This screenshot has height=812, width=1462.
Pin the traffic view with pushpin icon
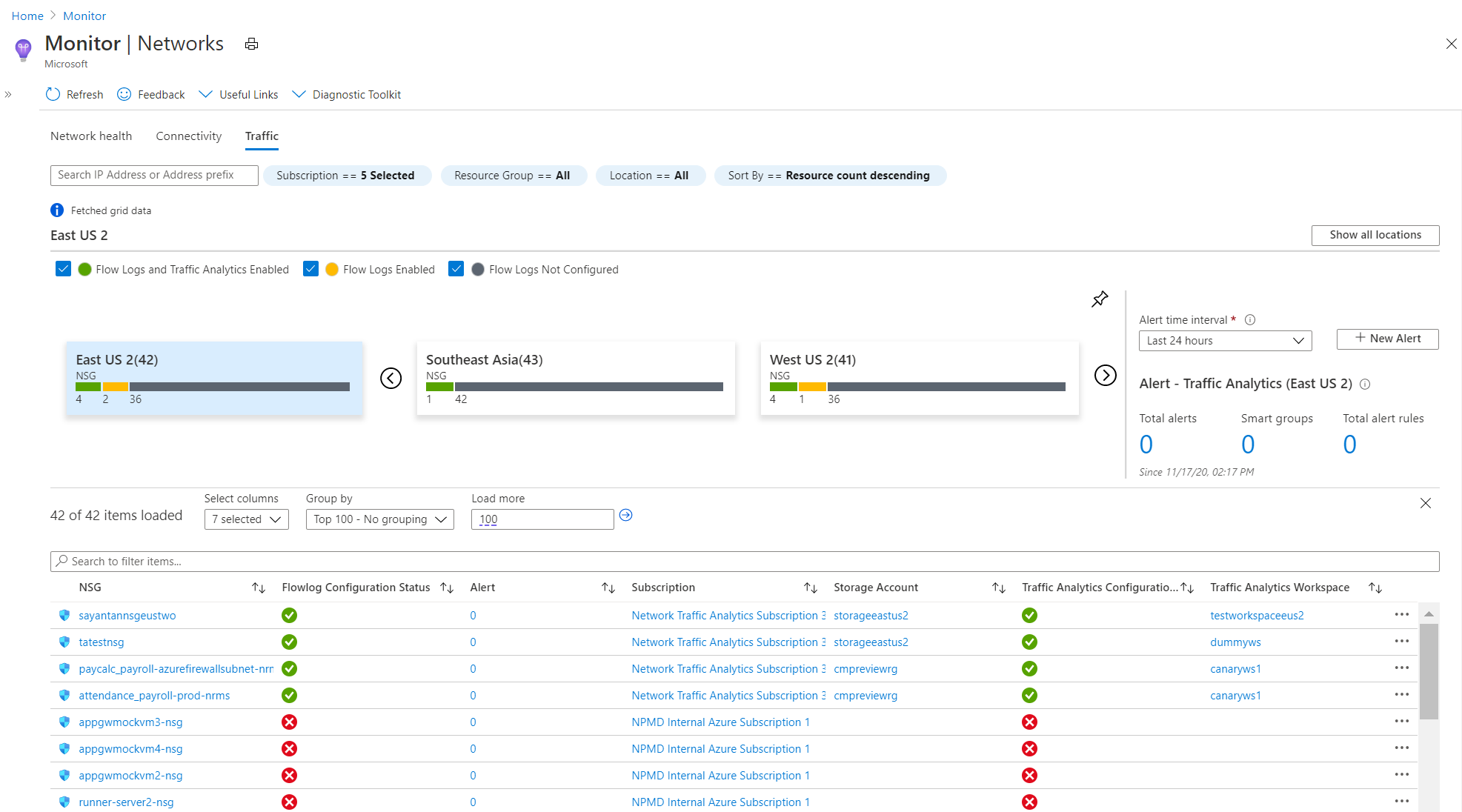tap(1100, 299)
